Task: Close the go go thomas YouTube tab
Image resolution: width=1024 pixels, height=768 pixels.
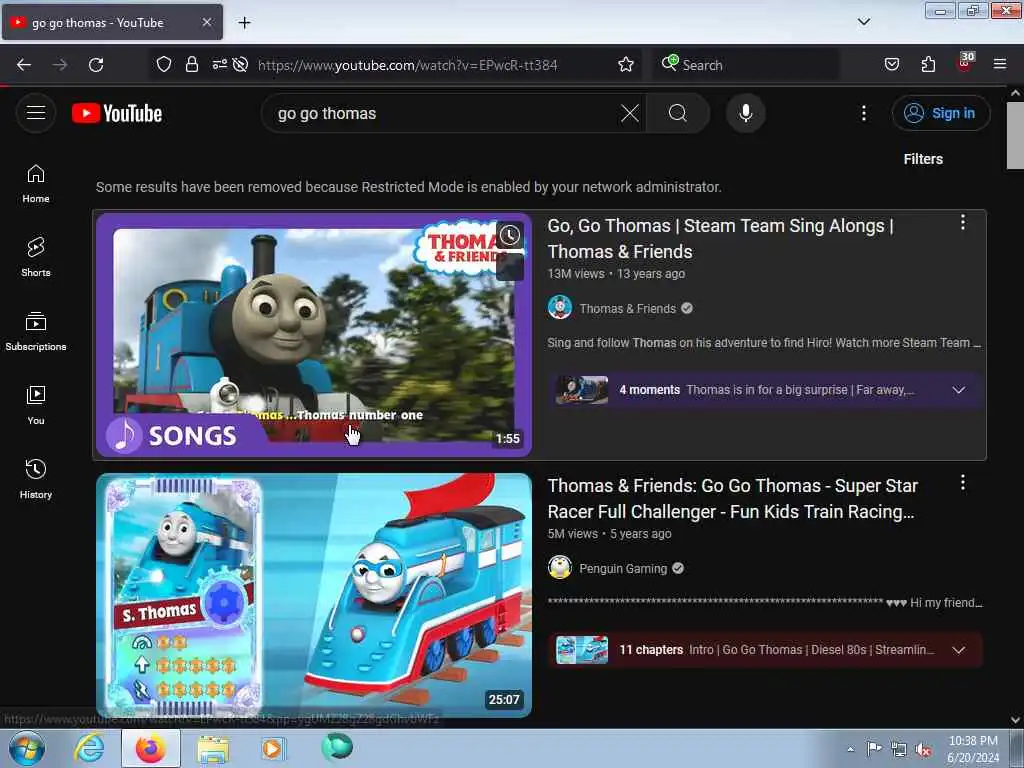Action: (206, 22)
